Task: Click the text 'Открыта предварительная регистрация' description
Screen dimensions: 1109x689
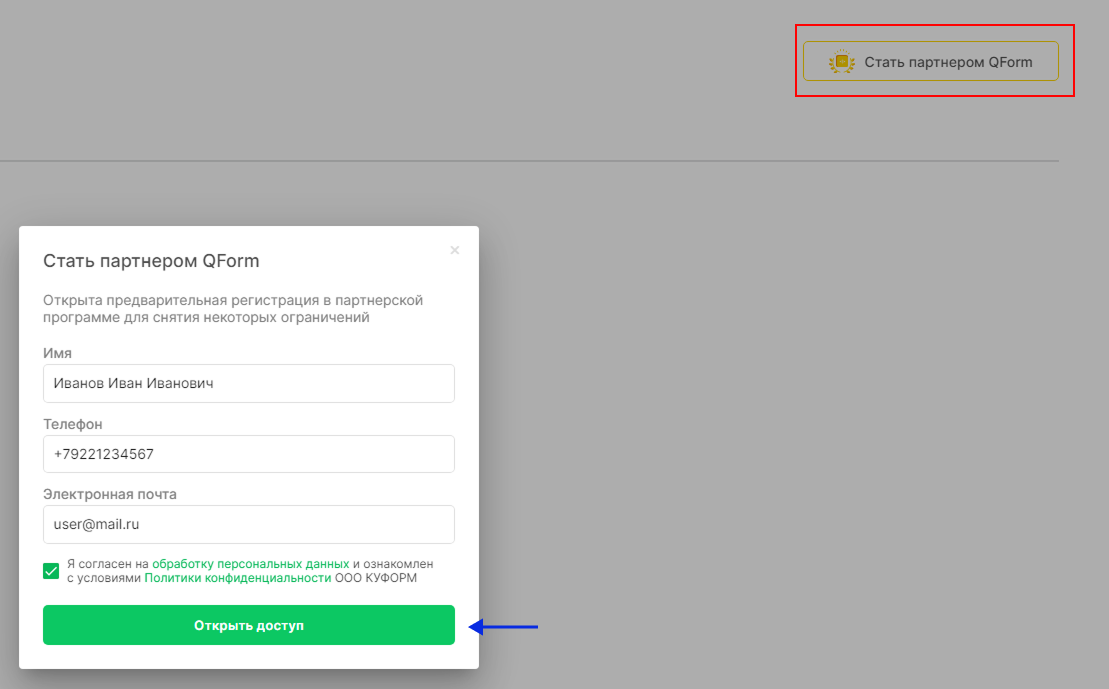Action: [233, 308]
